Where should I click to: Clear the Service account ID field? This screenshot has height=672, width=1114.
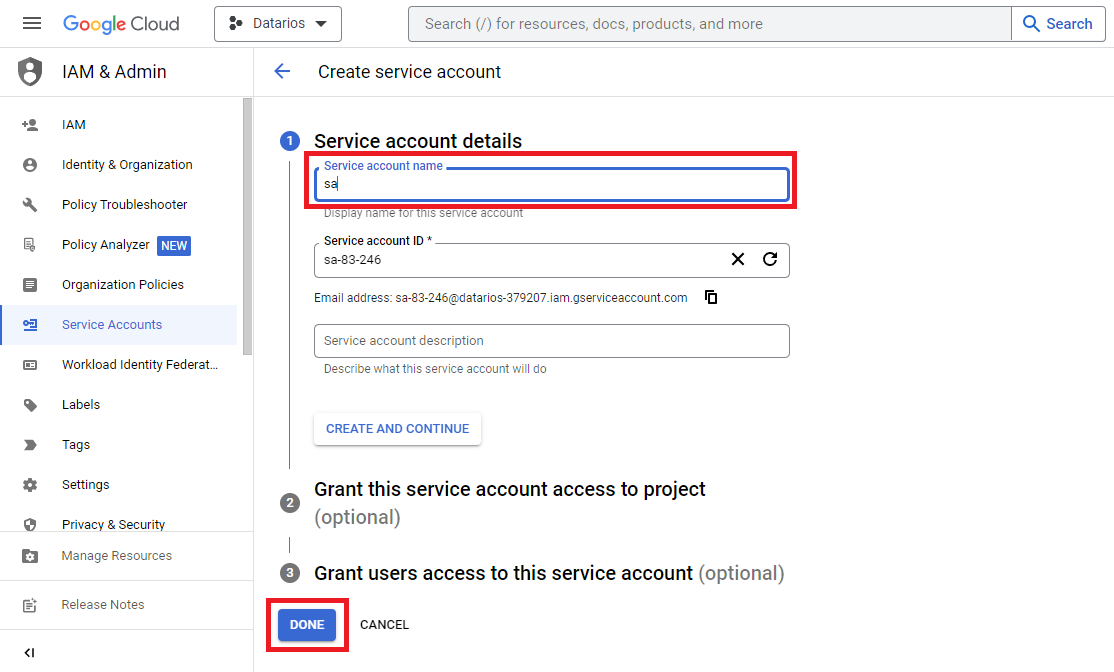pyautogui.click(x=738, y=259)
